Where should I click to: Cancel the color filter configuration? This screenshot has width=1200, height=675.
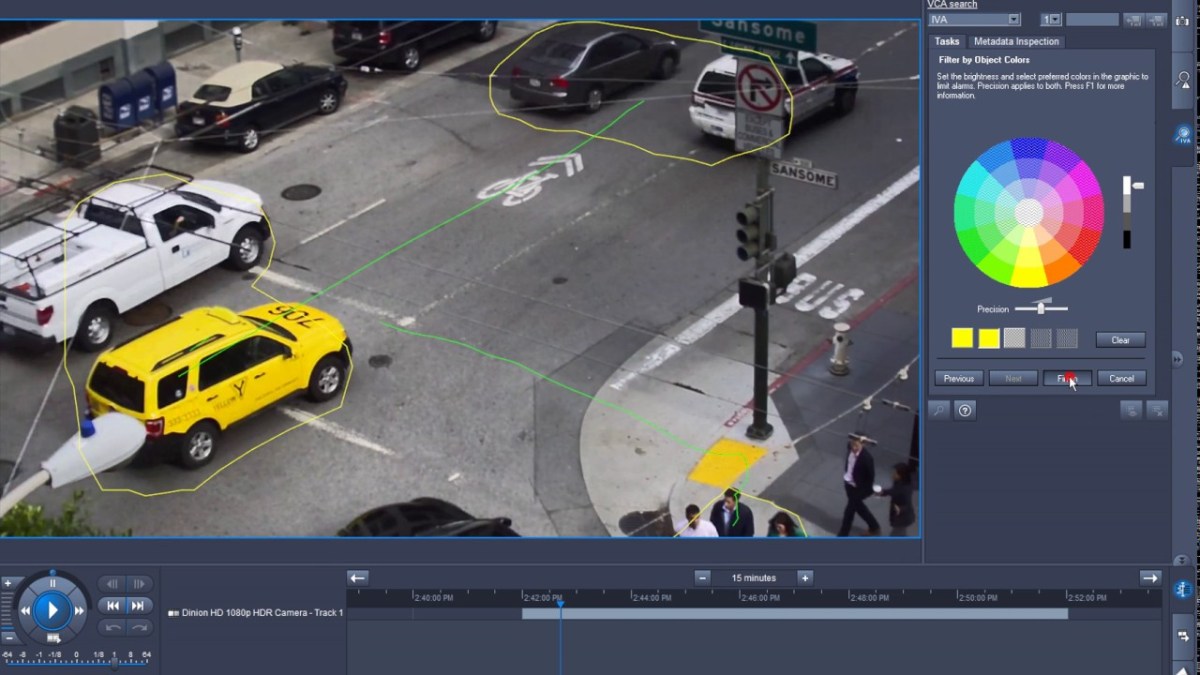click(1121, 378)
